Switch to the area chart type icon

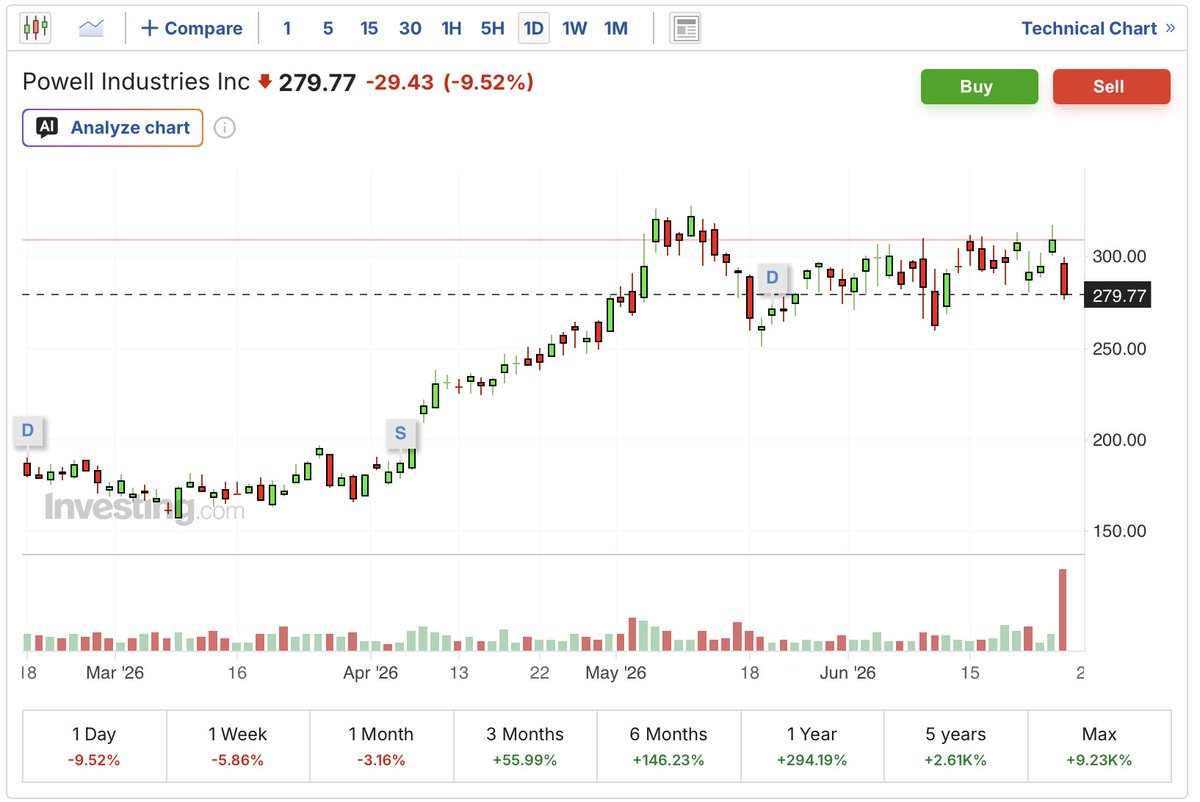(x=92, y=28)
